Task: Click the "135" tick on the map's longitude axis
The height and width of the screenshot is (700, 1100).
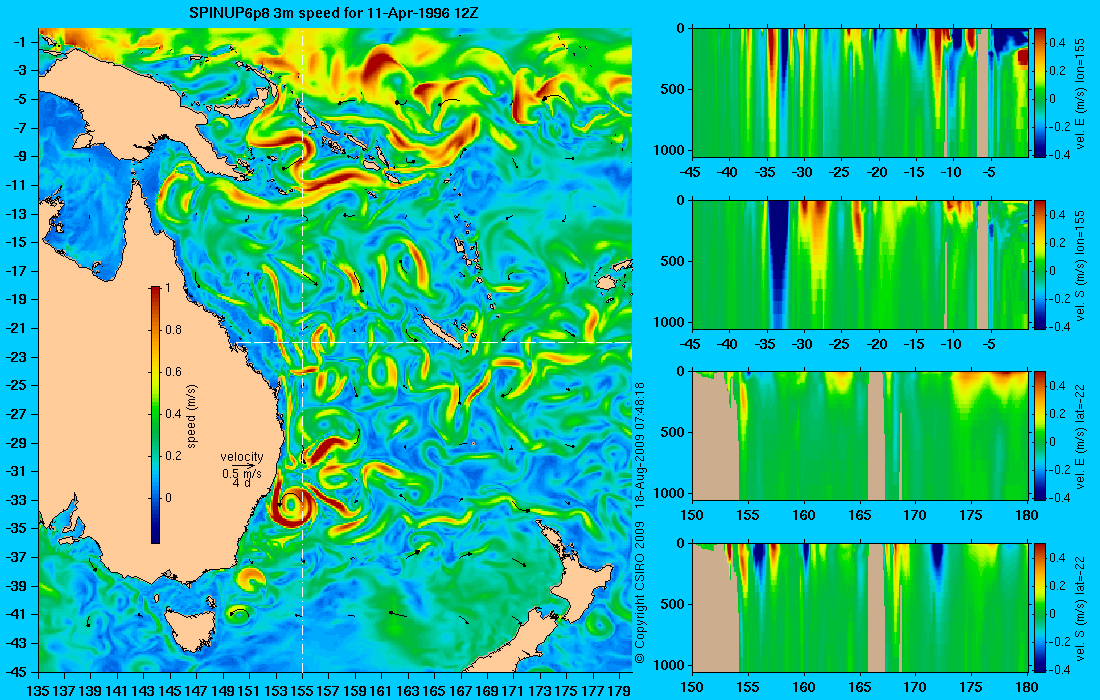Action: 38,691
